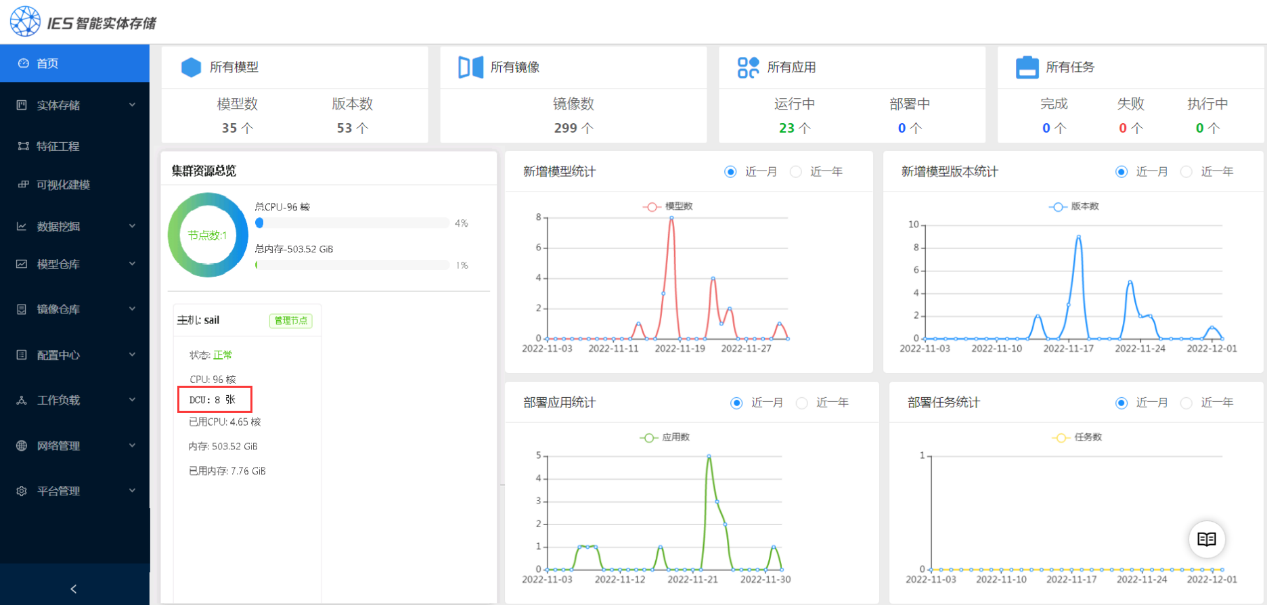Expand the 实体存储 sidebar menu
Viewport: 1267px width, 605px height.
(x=74, y=105)
